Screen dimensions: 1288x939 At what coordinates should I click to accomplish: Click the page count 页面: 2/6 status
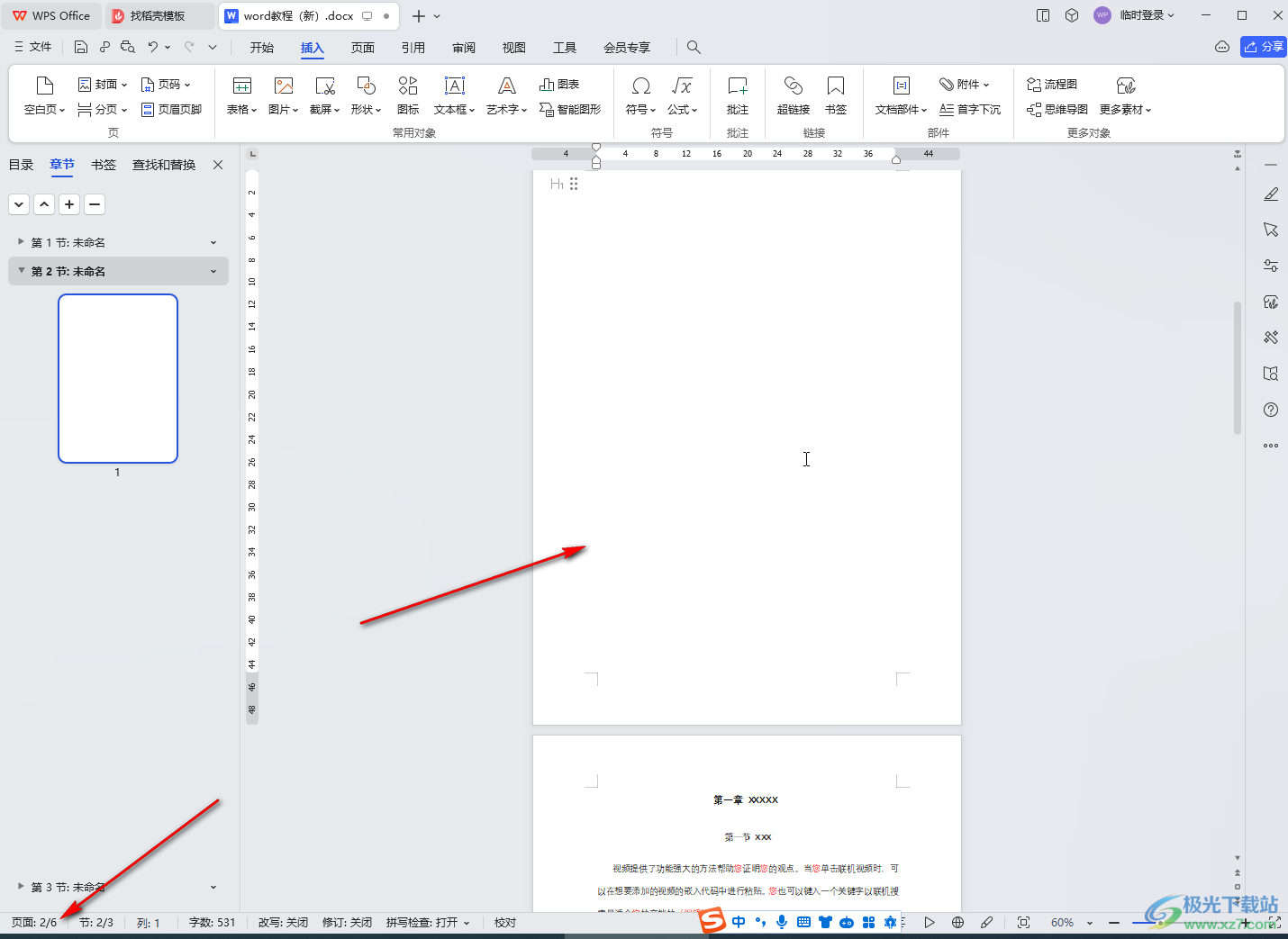[x=34, y=923]
